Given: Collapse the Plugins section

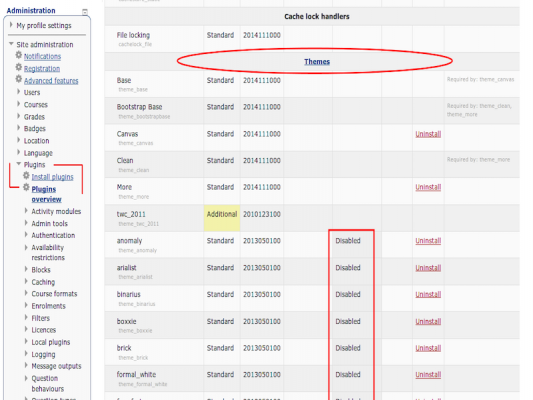Looking at the screenshot, I should click(x=19, y=164).
